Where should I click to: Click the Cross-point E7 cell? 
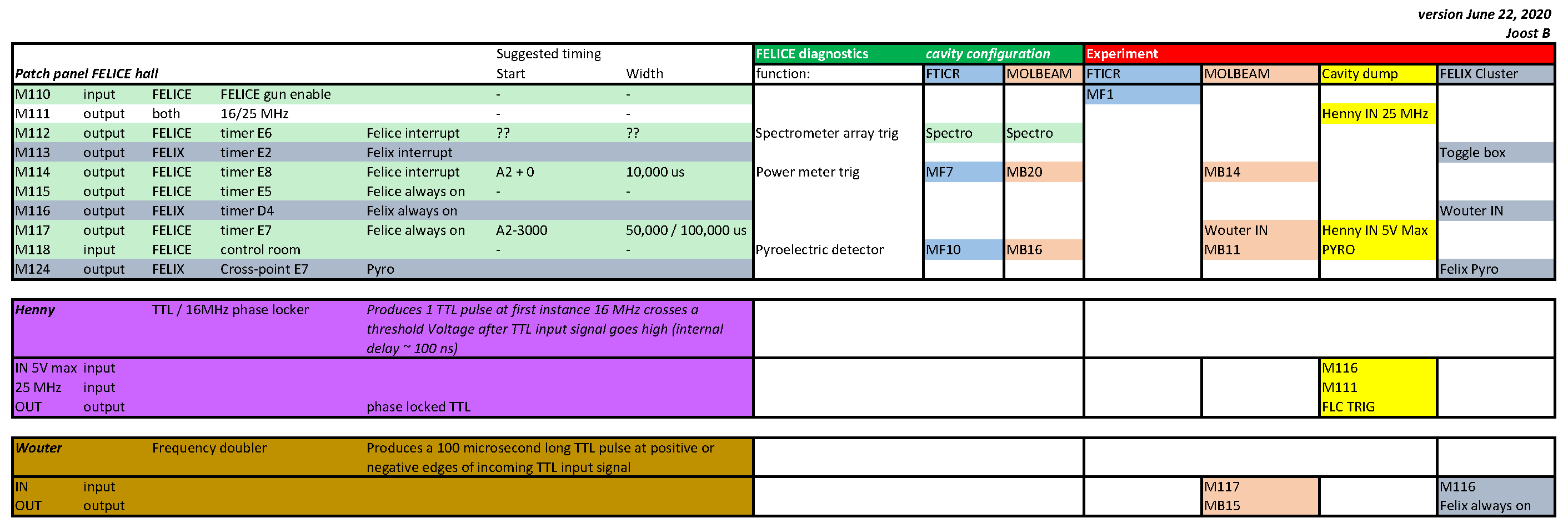[264, 269]
